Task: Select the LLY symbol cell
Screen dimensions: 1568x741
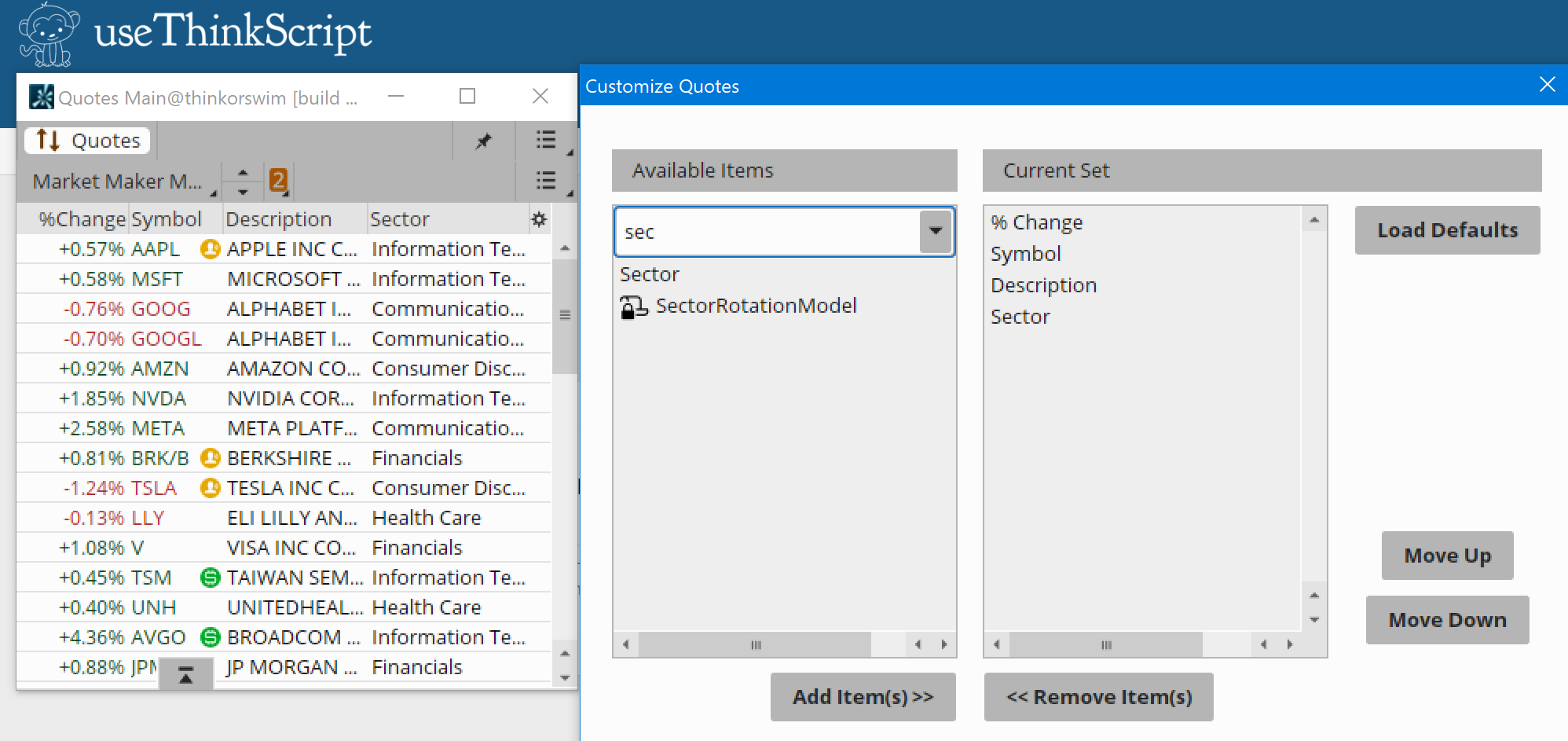Action: [x=148, y=518]
